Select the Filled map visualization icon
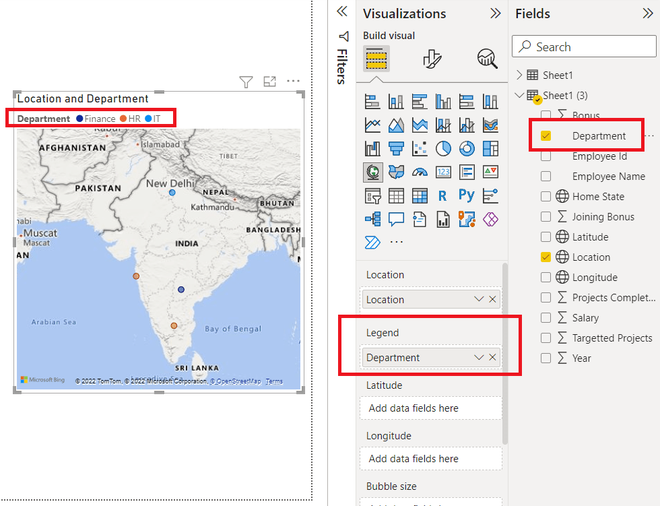Image resolution: width=660 pixels, height=506 pixels. tap(396, 172)
